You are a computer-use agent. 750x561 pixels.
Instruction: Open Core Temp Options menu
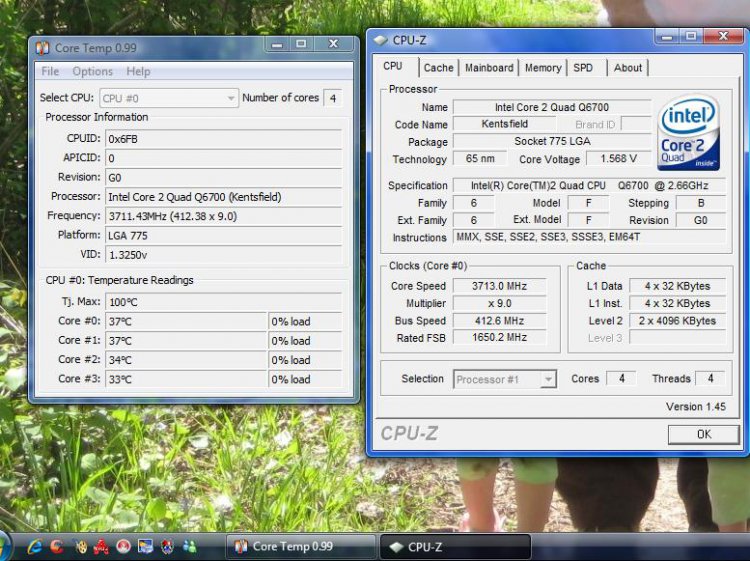click(92, 71)
